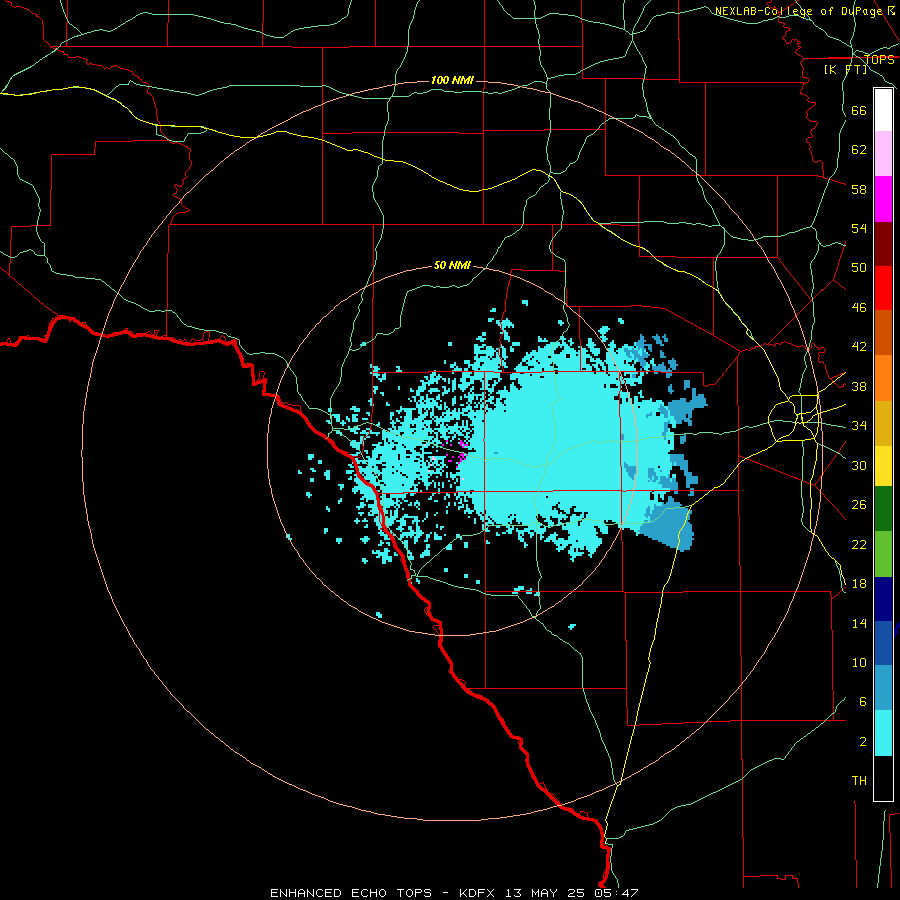Viewport: 900px width, 900px height.
Task: Click the blue 14 kft legend swatch
Action: [883, 643]
